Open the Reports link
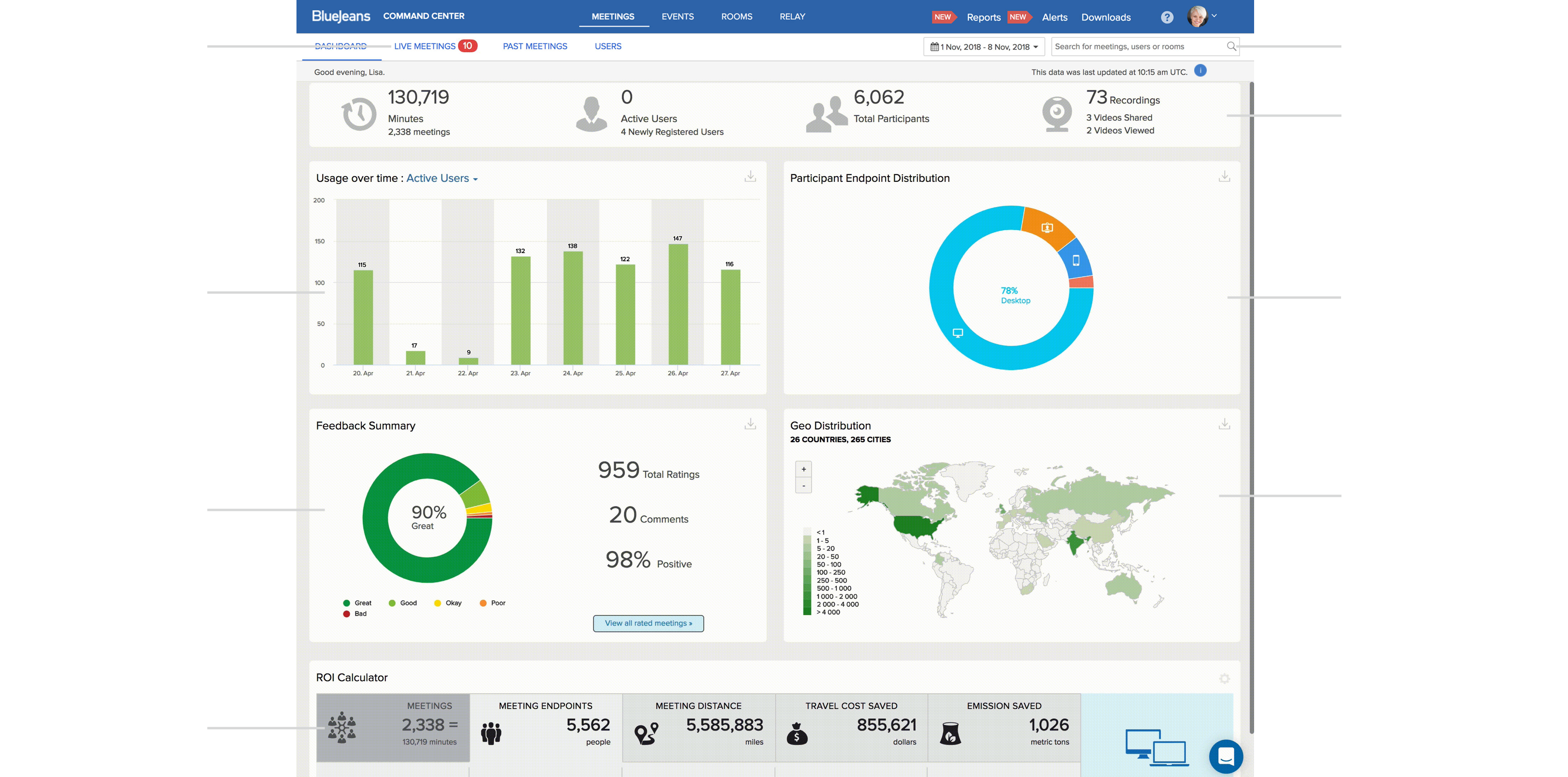The image size is (1568, 777). click(x=984, y=17)
